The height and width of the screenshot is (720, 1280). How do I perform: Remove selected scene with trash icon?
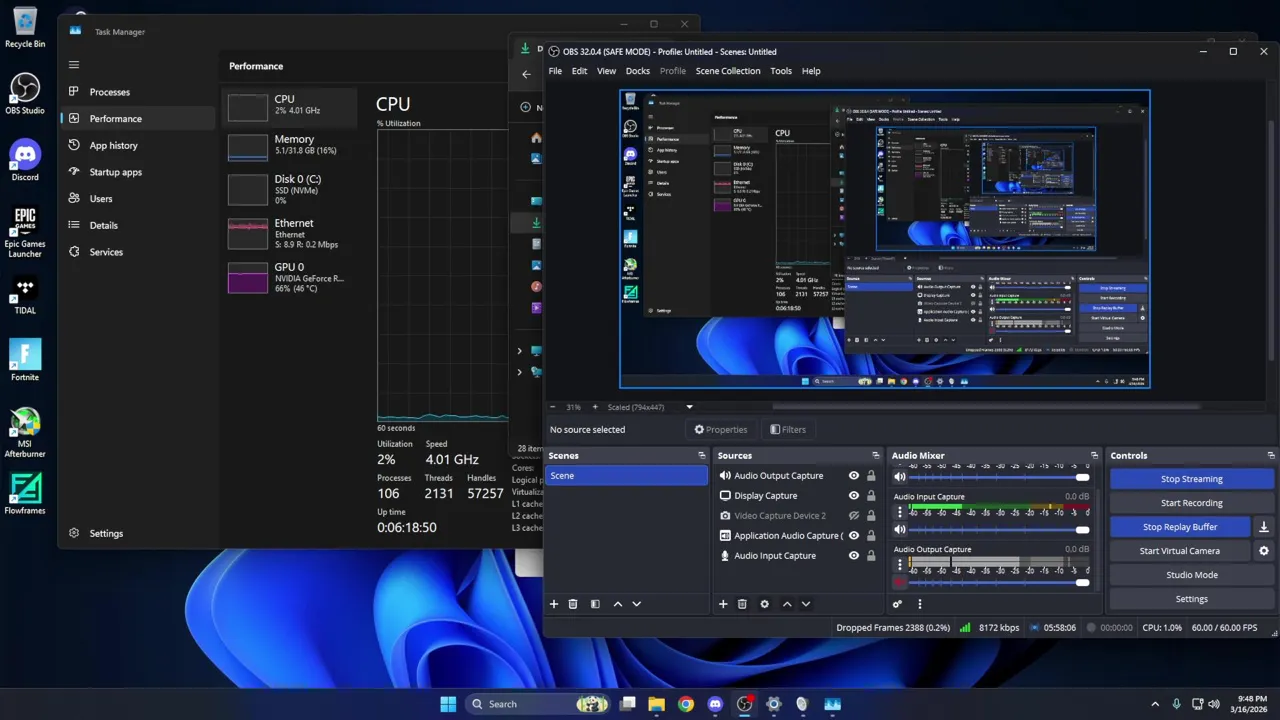pos(573,604)
